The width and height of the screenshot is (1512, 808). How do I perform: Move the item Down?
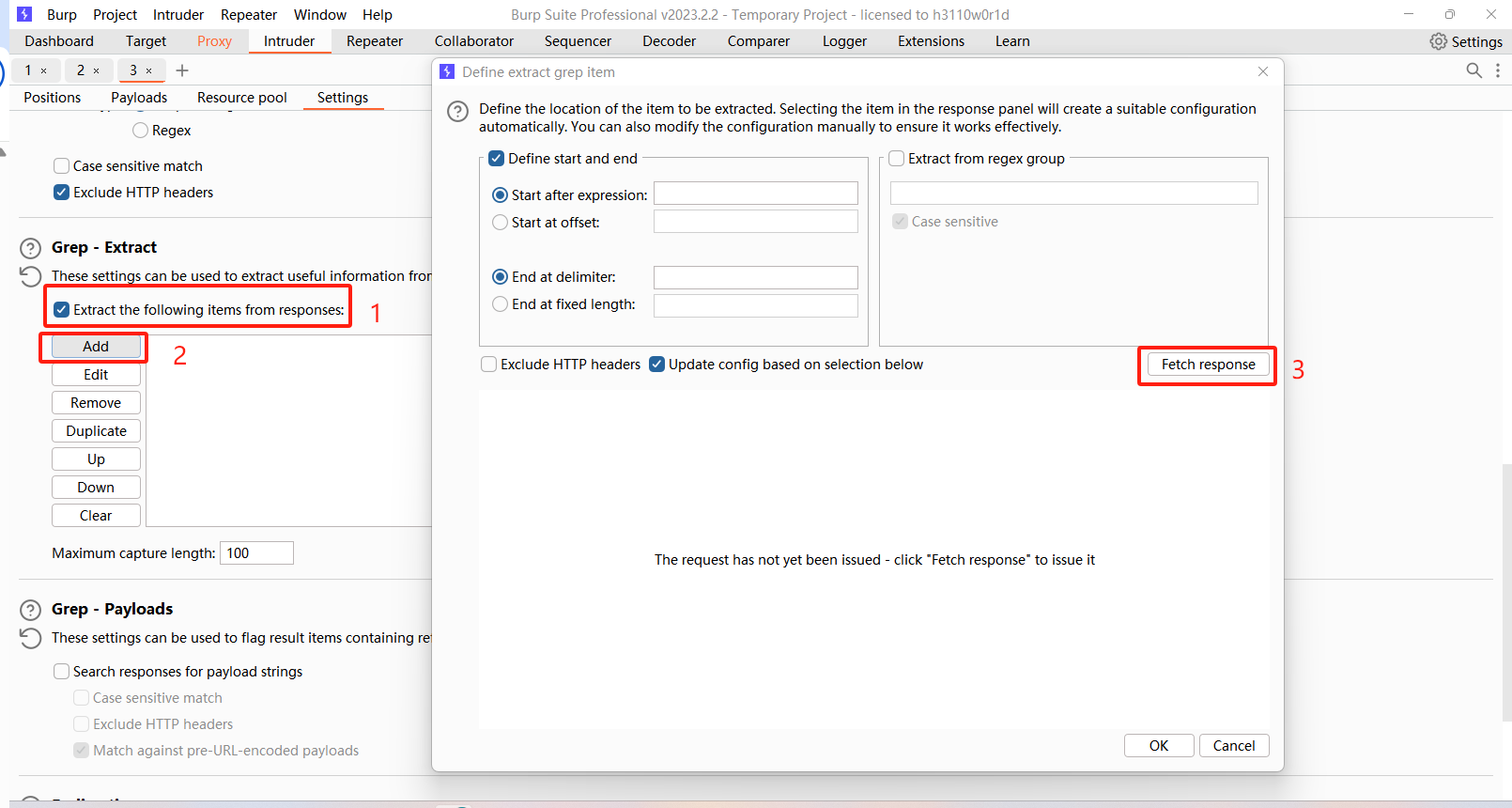pyautogui.click(x=96, y=488)
